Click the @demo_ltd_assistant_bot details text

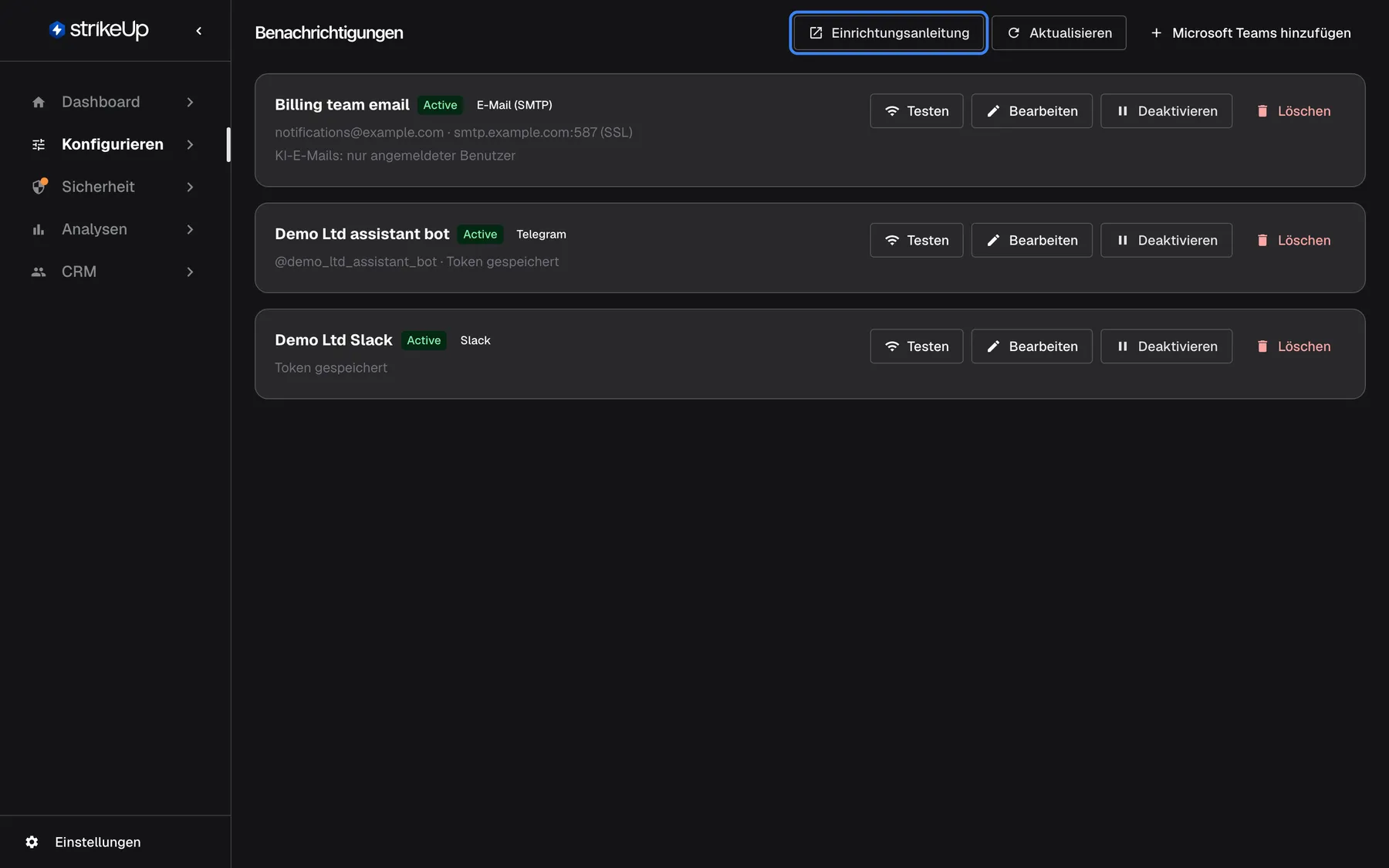tap(417, 262)
